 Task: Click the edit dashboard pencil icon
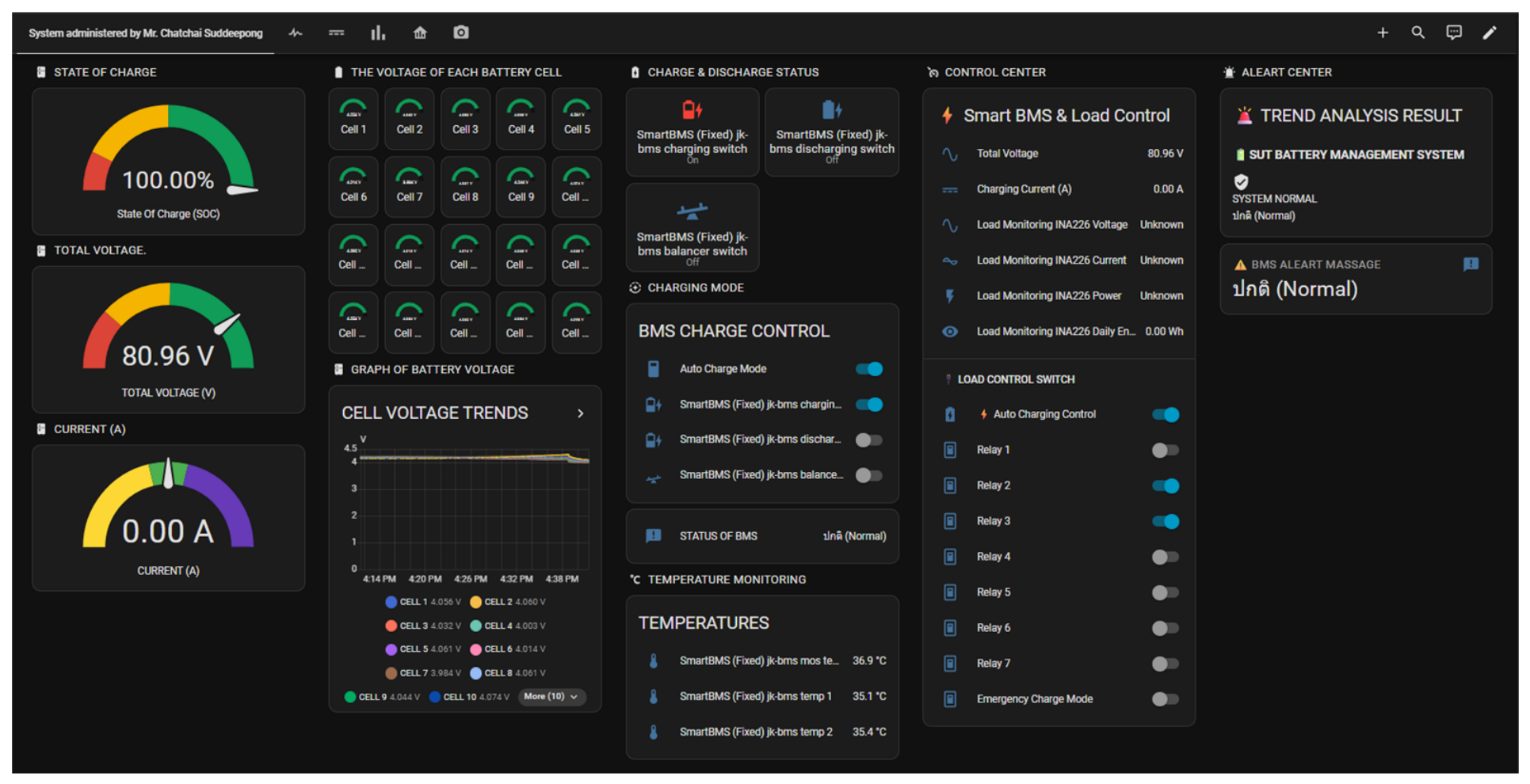1490,32
